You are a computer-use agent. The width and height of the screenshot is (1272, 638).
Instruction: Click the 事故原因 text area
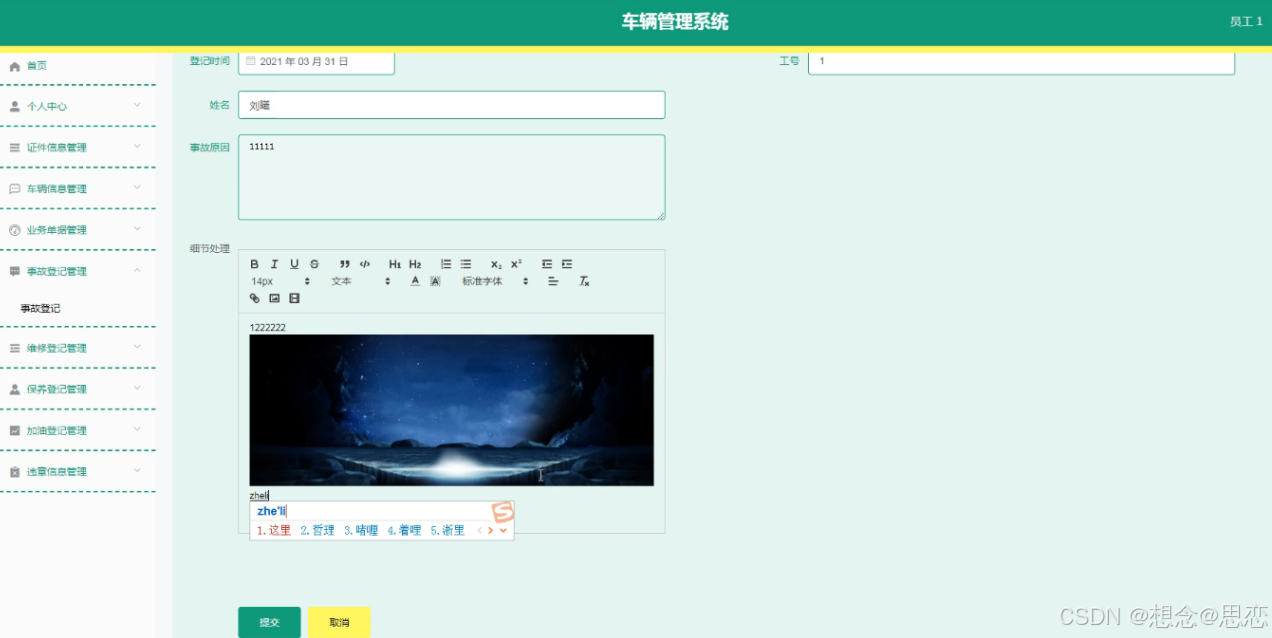click(x=451, y=177)
